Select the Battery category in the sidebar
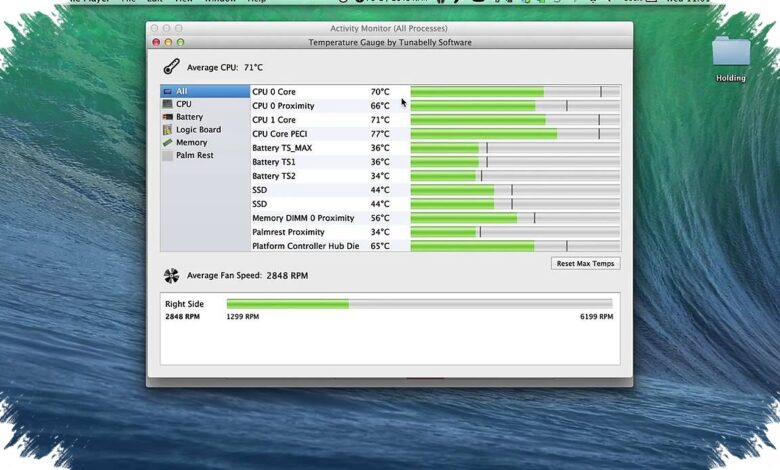Image resolution: width=780 pixels, height=470 pixels. (x=205, y=117)
